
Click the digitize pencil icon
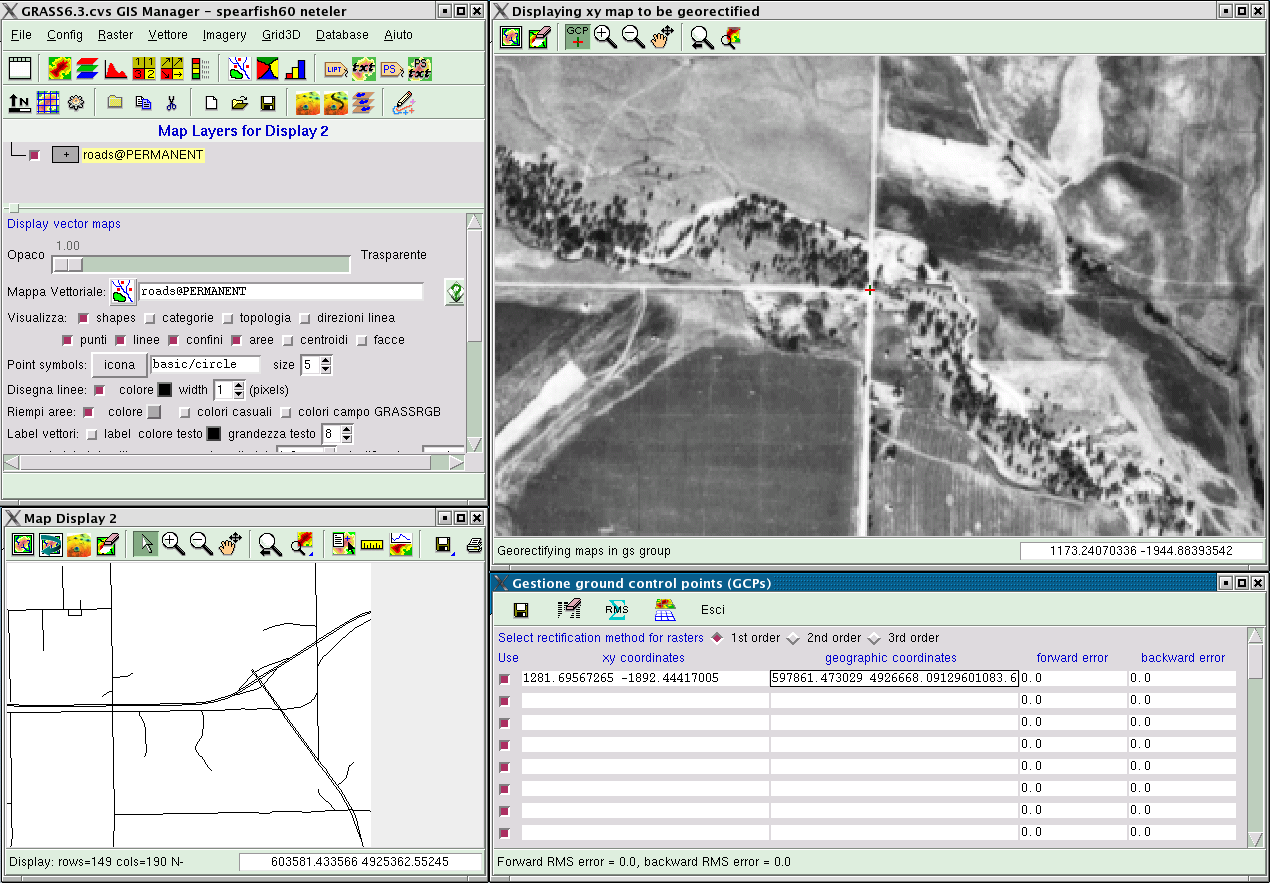pyautogui.click(x=403, y=102)
